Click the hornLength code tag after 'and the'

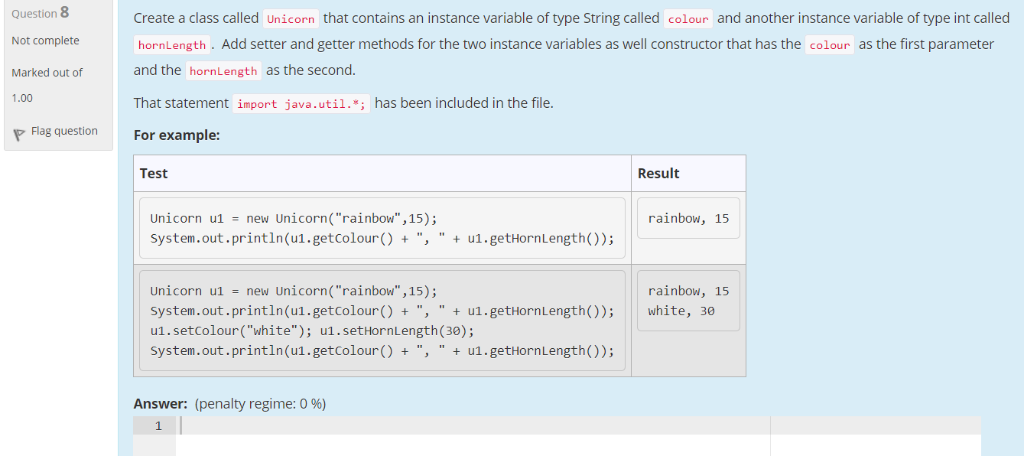tap(223, 71)
